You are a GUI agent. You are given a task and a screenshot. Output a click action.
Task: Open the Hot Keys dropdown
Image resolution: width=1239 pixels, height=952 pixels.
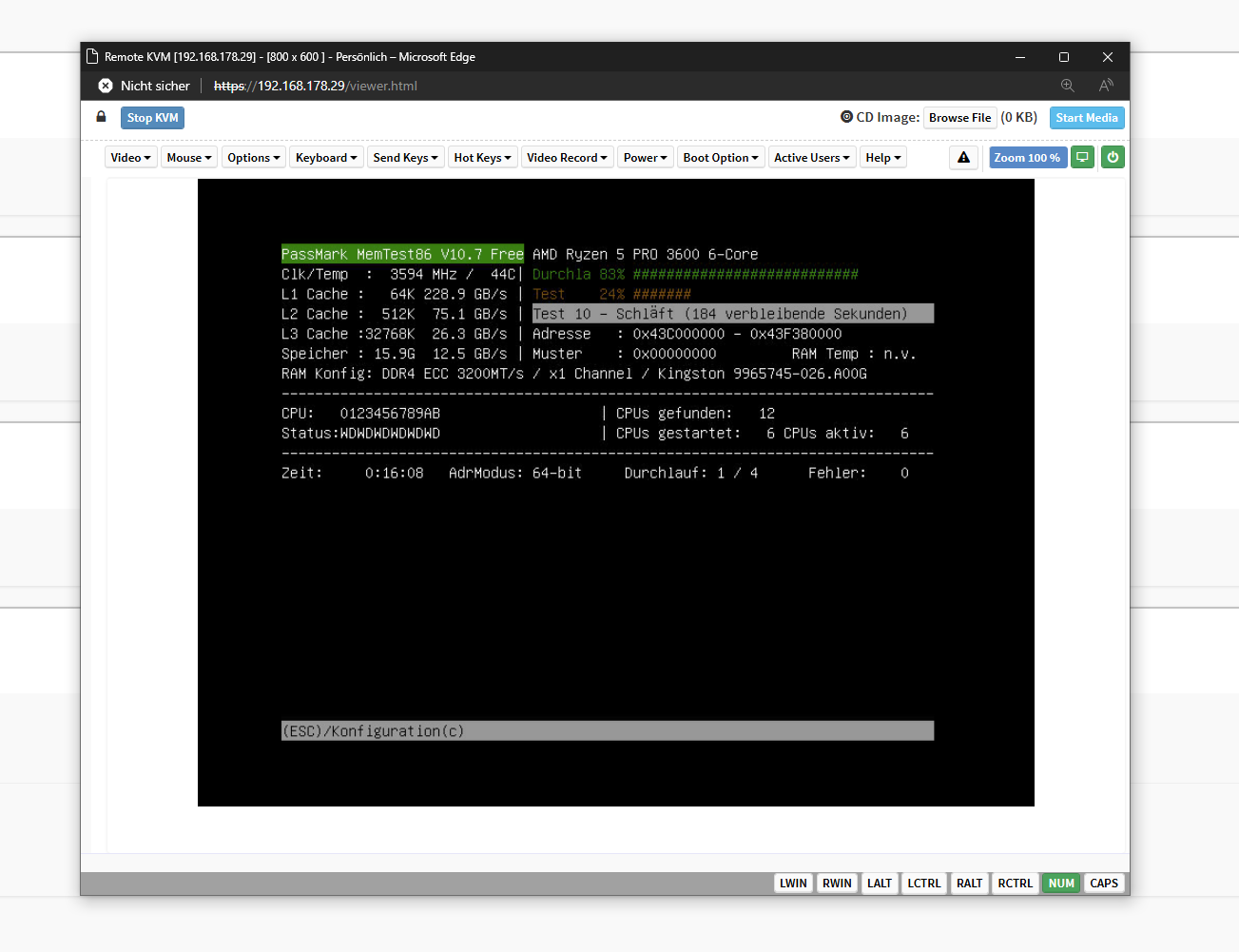point(482,158)
